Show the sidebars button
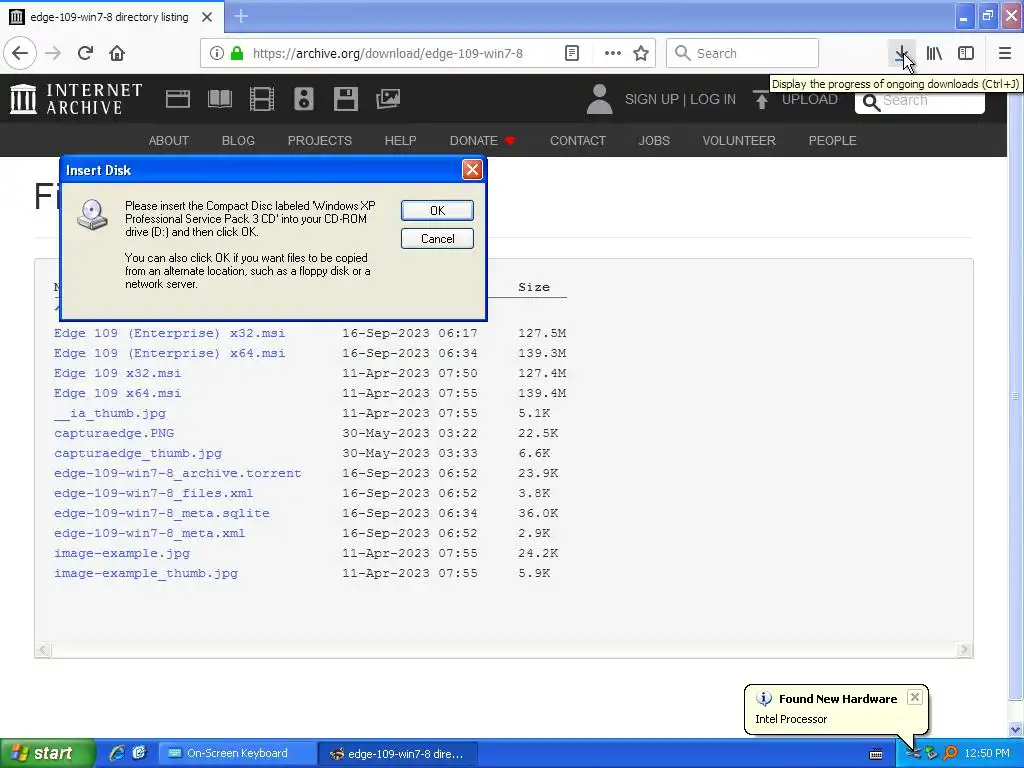 966,53
